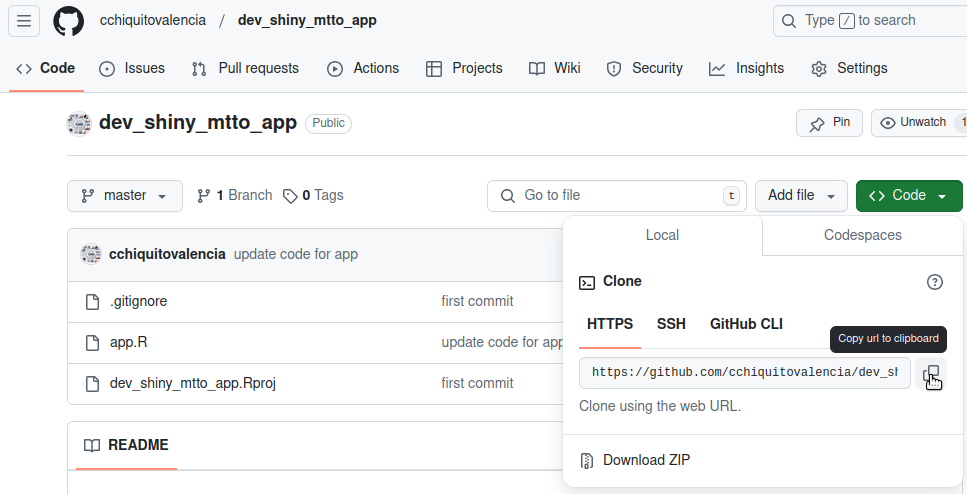This screenshot has width=967, height=494.
Task: Open cchiquitovalencia commit author link
Action: [167, 254]
